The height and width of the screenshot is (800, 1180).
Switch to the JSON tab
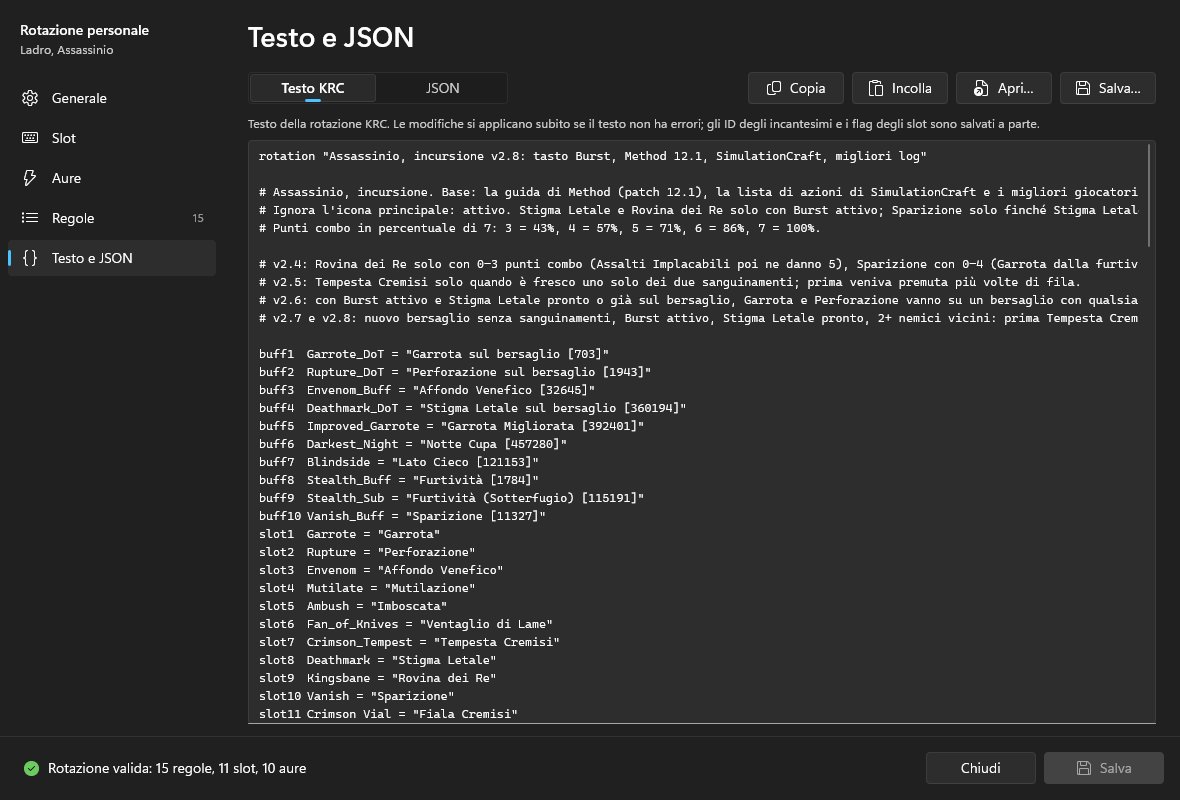442,88
